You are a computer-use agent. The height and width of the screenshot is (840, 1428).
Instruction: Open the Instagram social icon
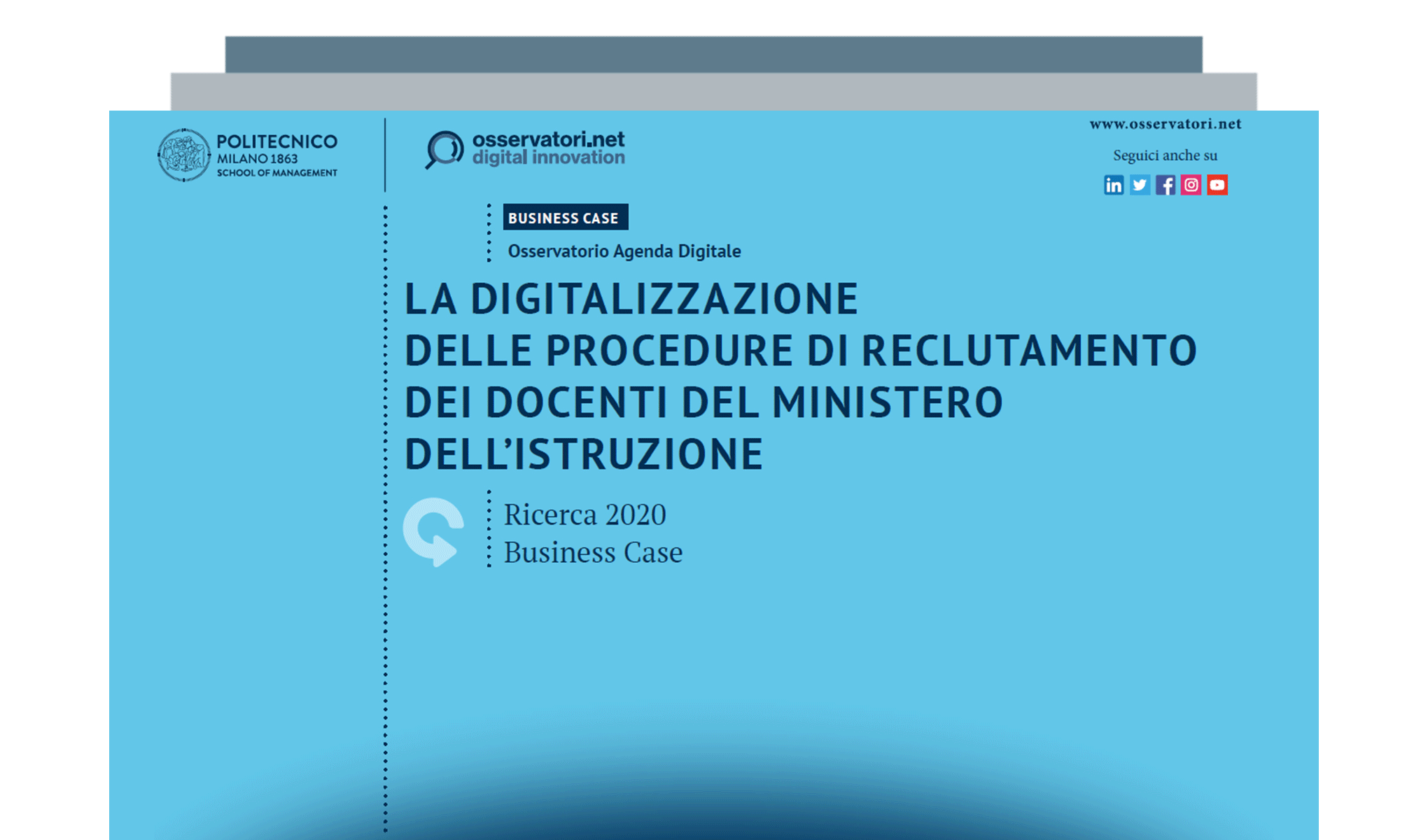(x=1191, y=185)
